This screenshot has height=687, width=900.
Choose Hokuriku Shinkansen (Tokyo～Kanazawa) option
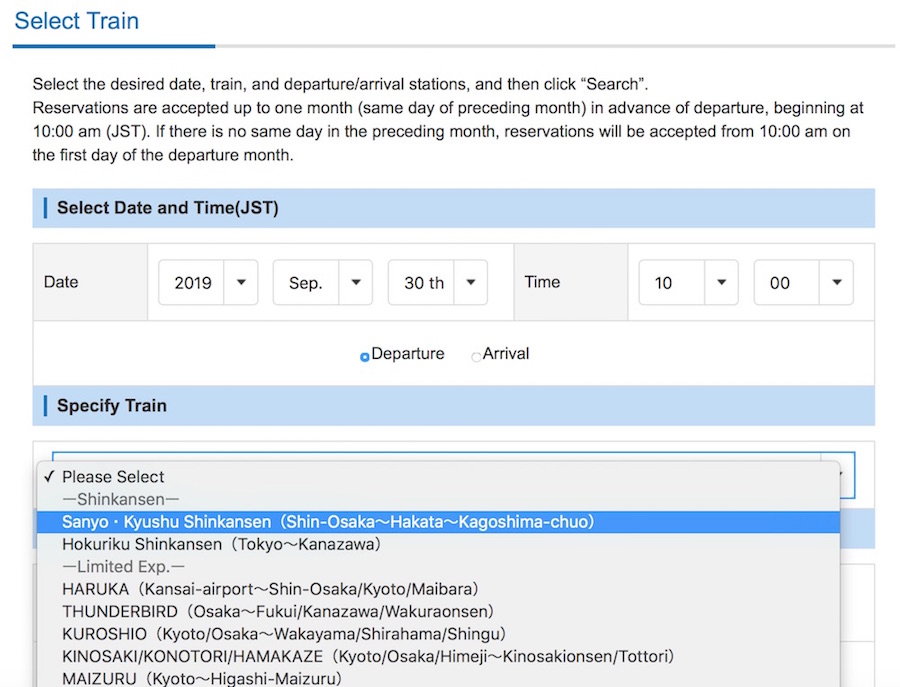[221, 544]
